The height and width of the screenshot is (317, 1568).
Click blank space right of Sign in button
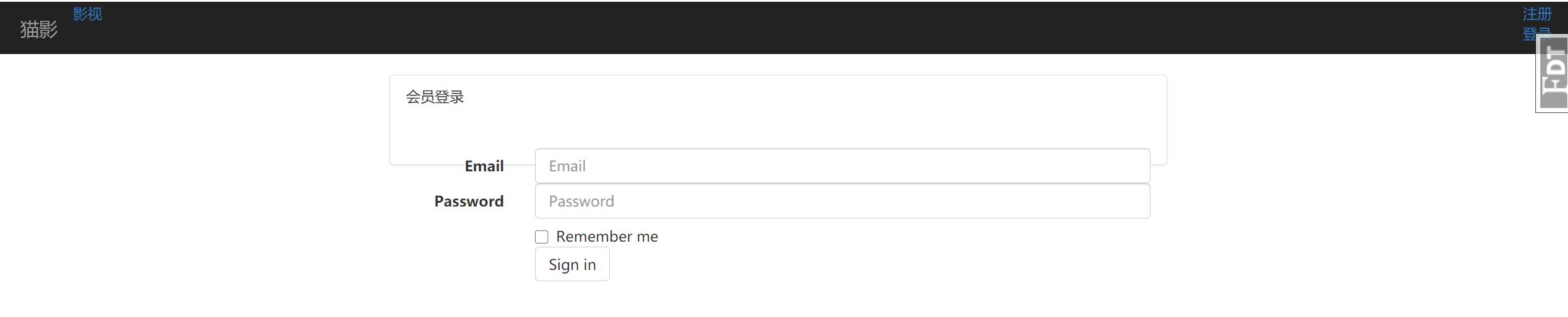880,264
